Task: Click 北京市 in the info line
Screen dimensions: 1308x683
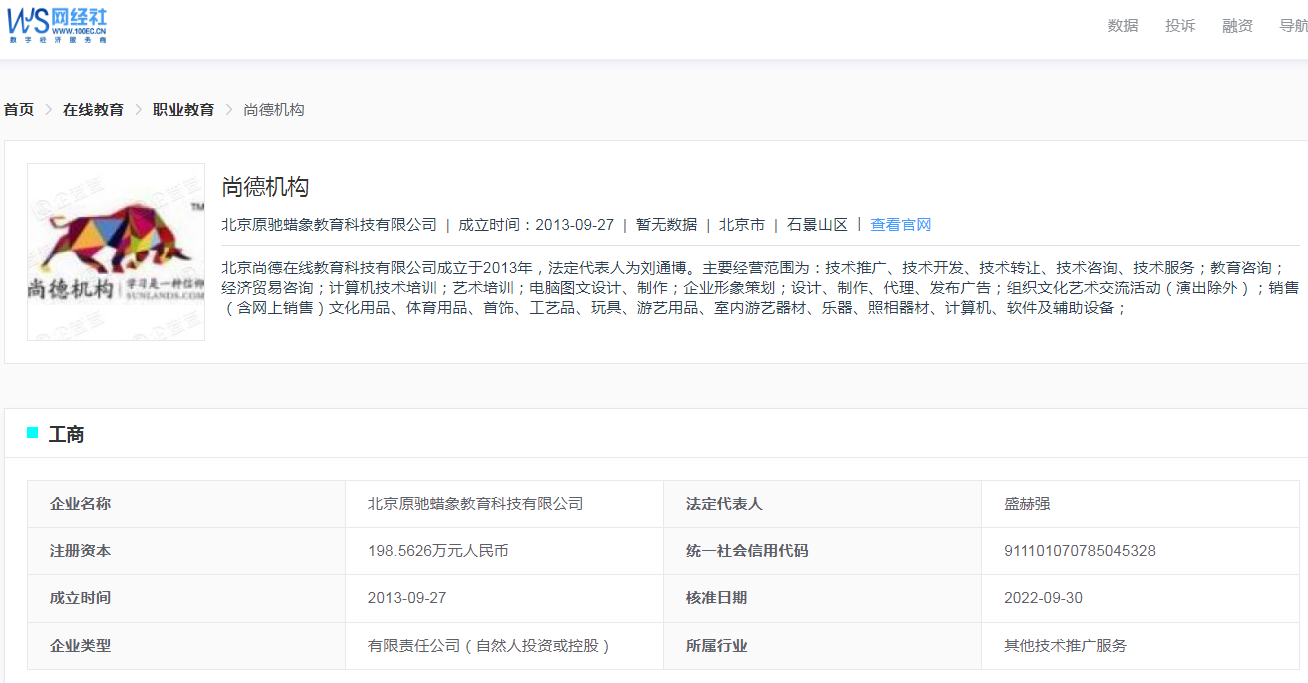Action: [742, 225]
